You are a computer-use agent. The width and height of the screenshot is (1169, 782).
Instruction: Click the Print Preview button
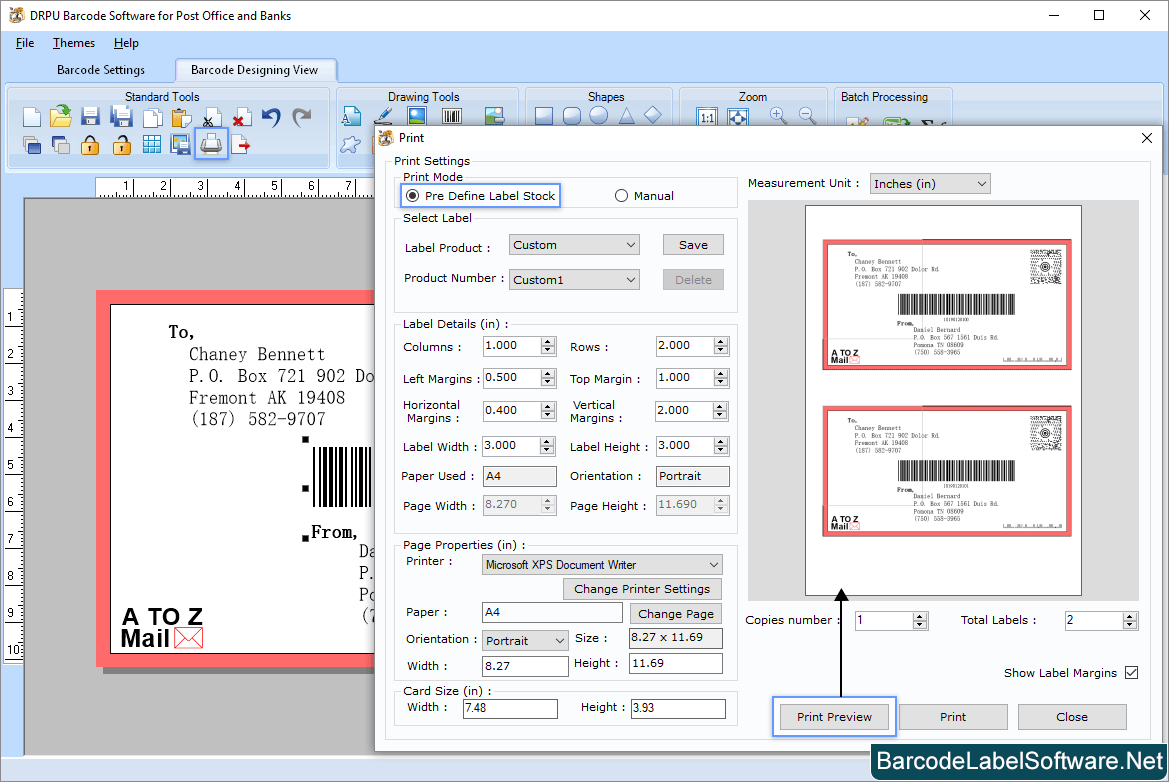coord(834,716)
